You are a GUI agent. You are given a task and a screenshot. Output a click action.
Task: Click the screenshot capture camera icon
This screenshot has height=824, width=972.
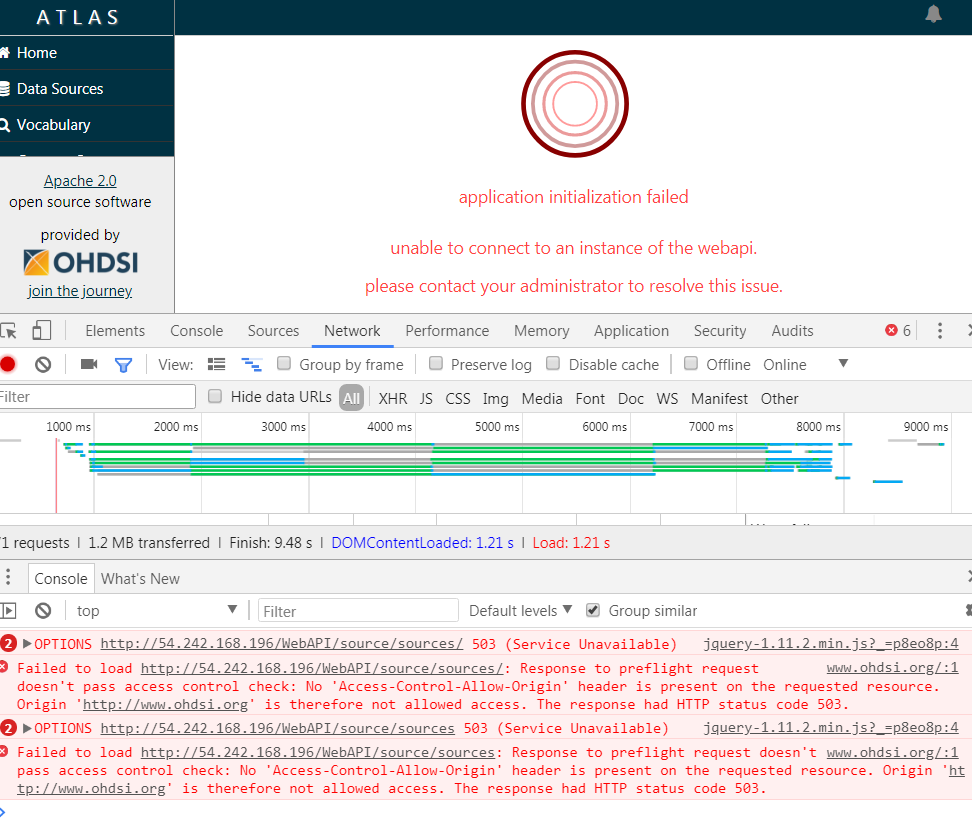tap(90, 365)
